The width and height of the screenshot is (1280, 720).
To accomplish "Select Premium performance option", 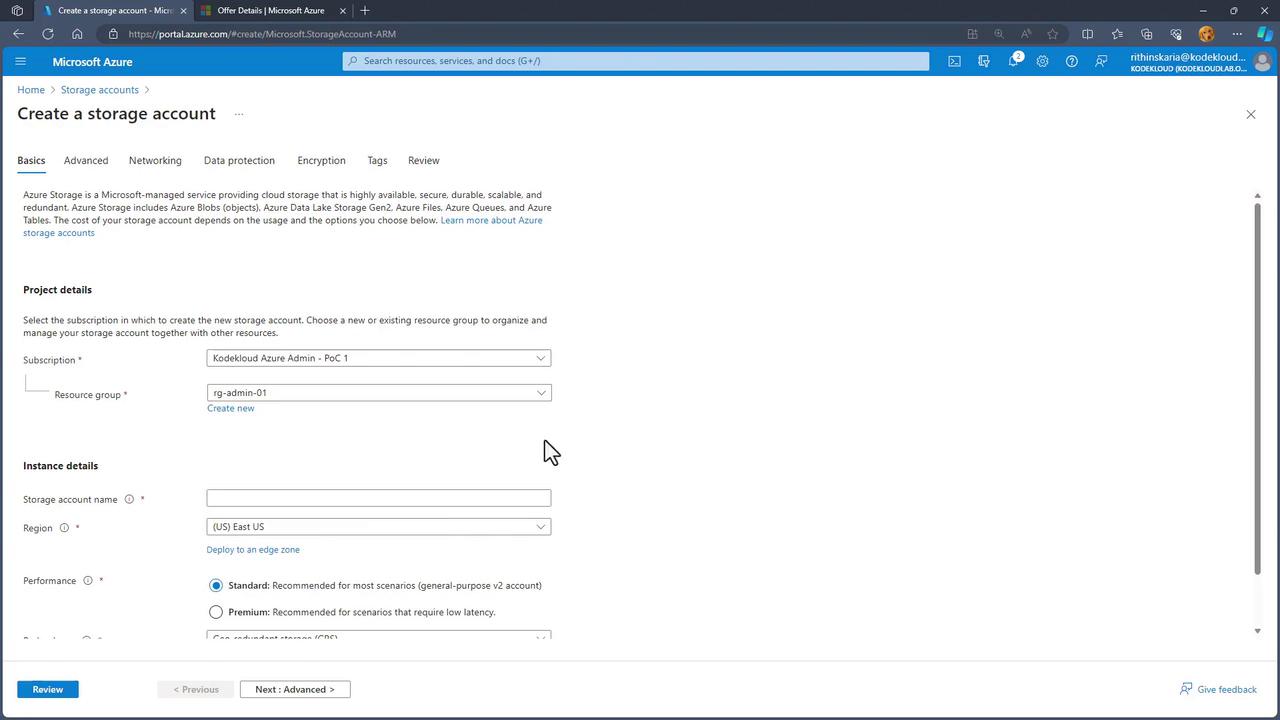I will [x=216, y=612].
